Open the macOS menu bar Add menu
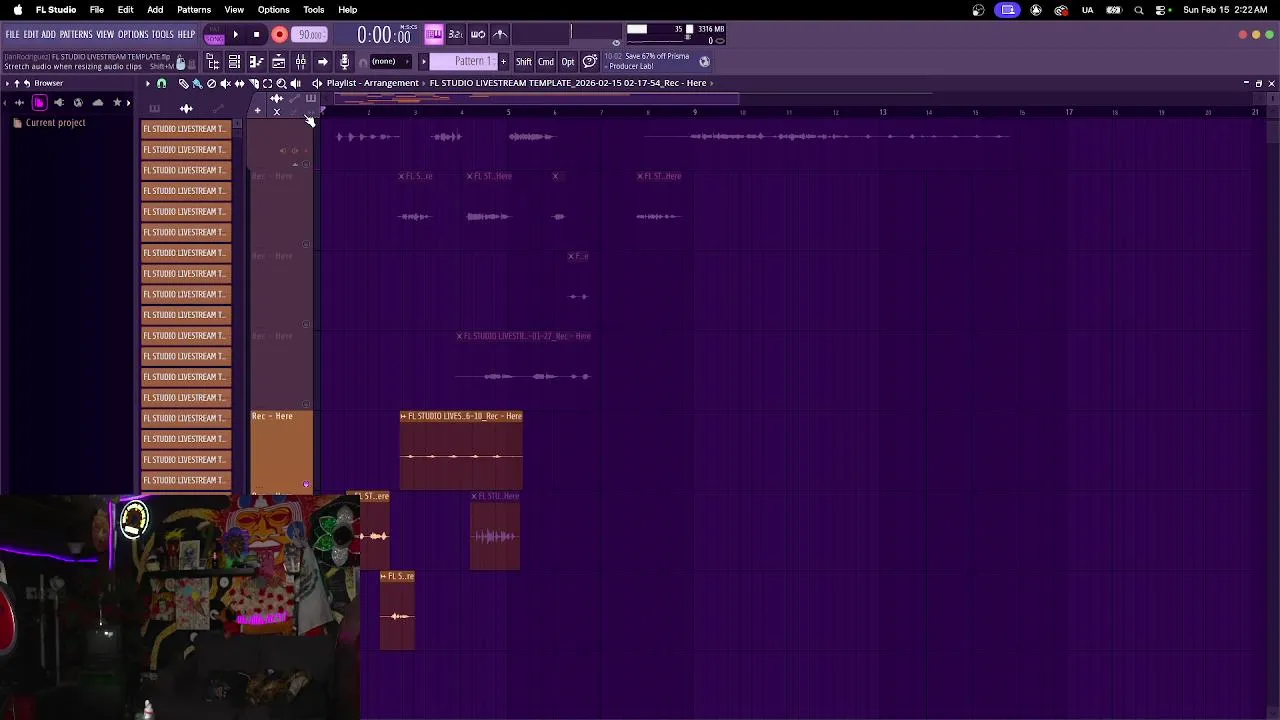 [155, 10]
